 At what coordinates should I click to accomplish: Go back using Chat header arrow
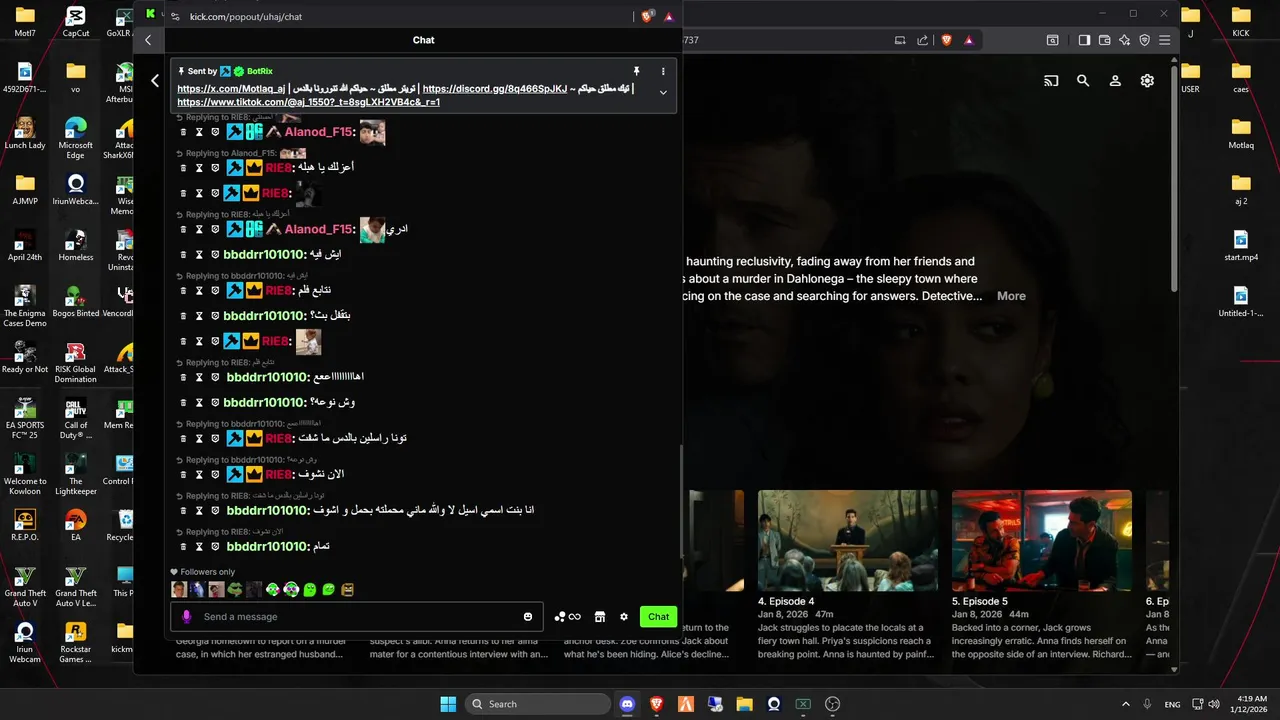(148, 40)
